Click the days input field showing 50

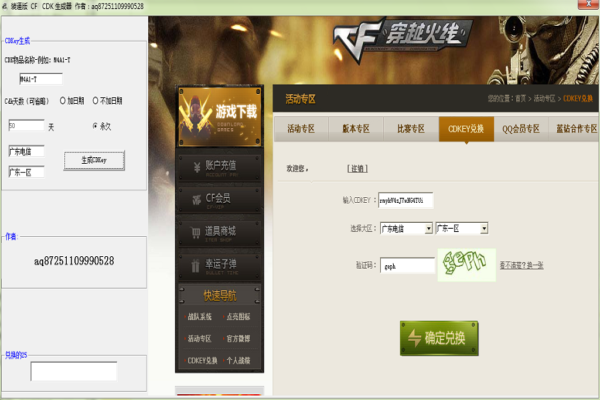[26, 126]
